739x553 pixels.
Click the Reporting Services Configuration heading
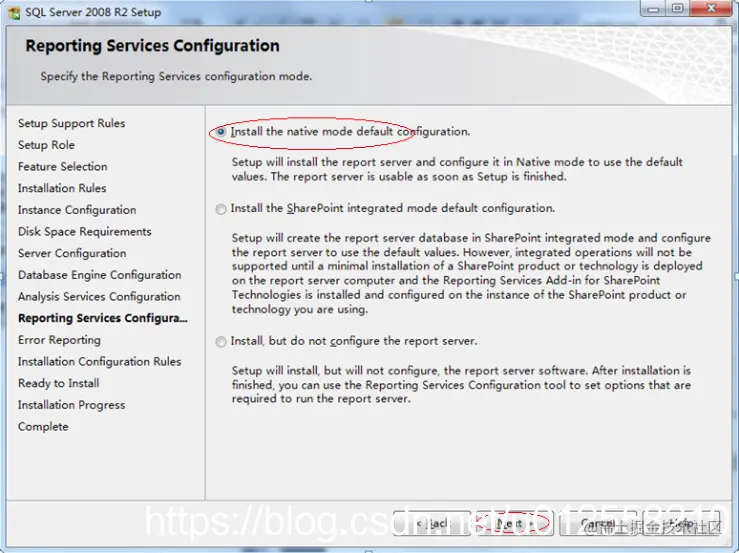point(152,46)
